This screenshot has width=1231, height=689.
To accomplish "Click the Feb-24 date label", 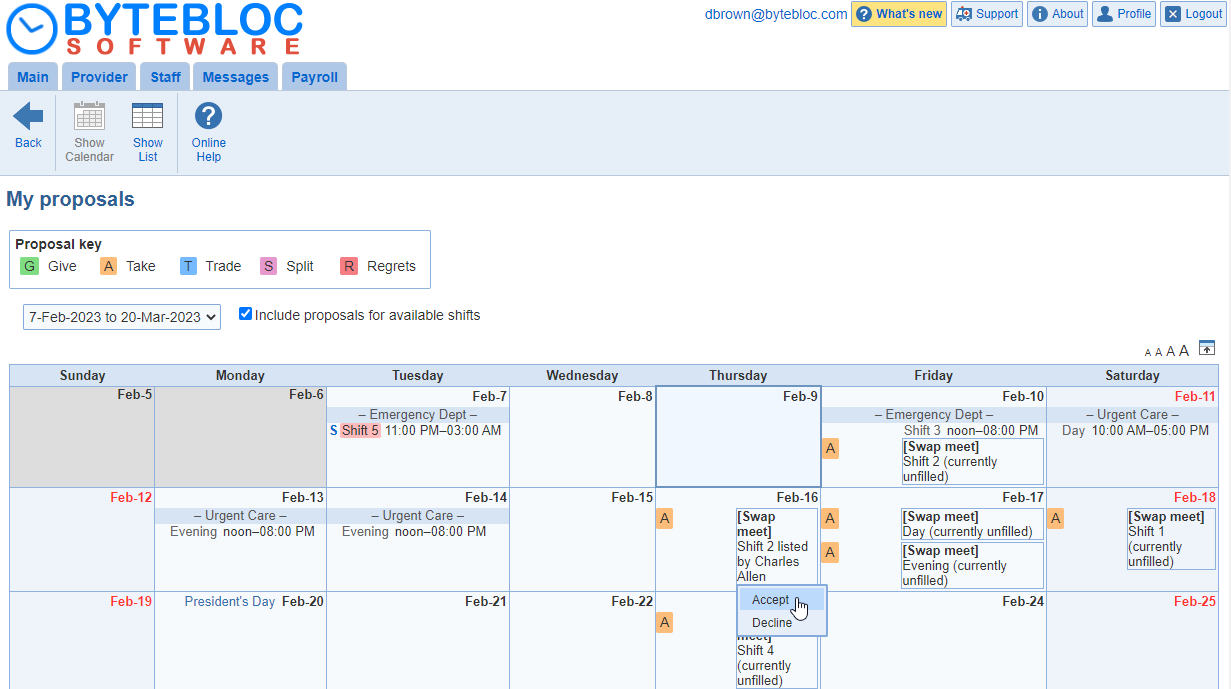I will coord(1023,602).
